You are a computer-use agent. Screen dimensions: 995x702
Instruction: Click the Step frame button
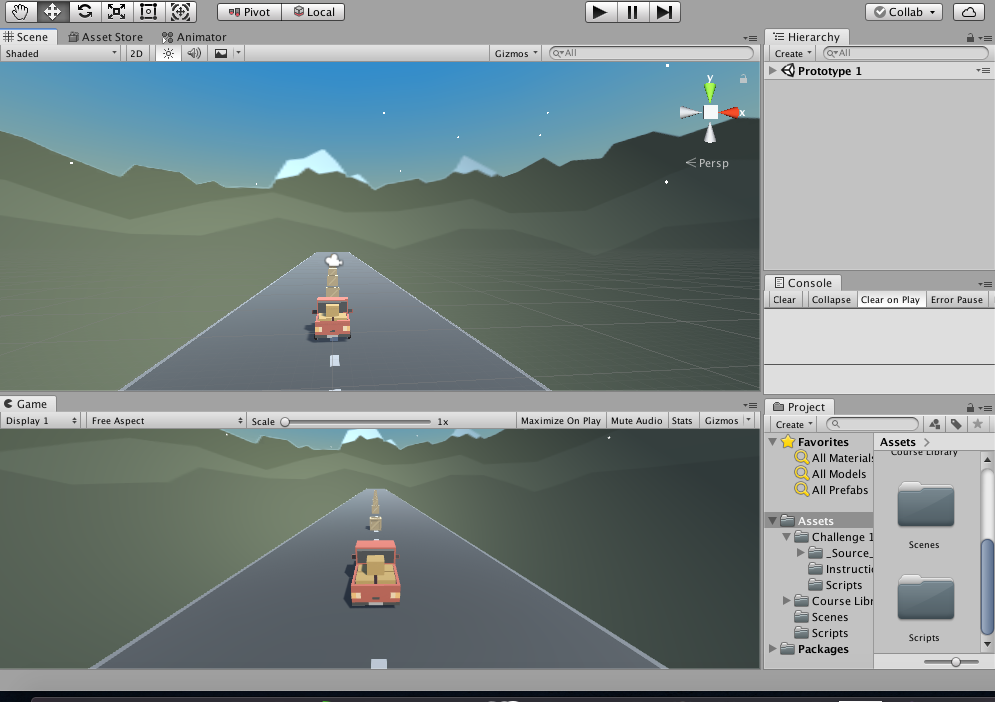pos(667,12)
